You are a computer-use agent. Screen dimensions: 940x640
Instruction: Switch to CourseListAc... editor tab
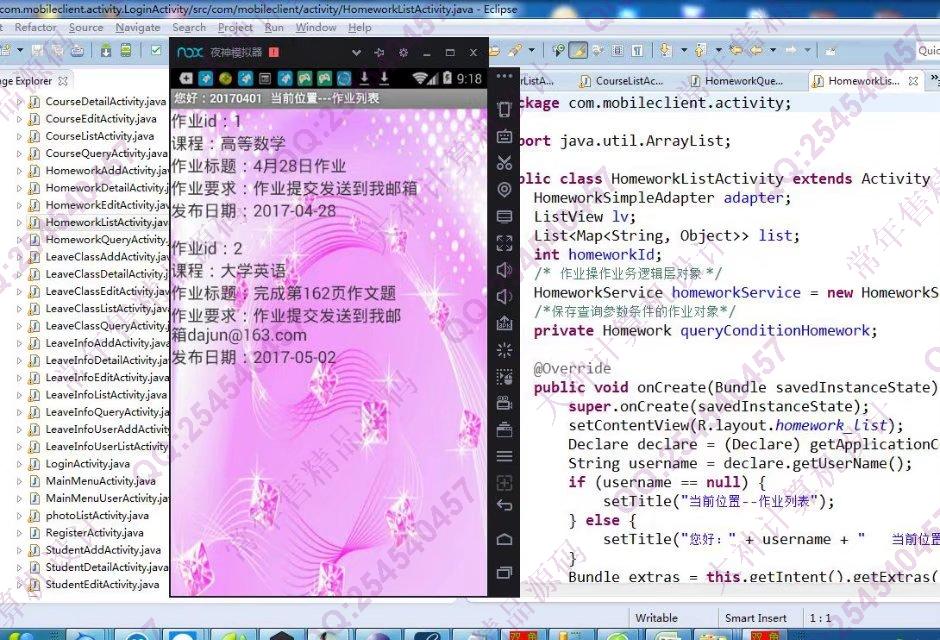pos(621,80)
